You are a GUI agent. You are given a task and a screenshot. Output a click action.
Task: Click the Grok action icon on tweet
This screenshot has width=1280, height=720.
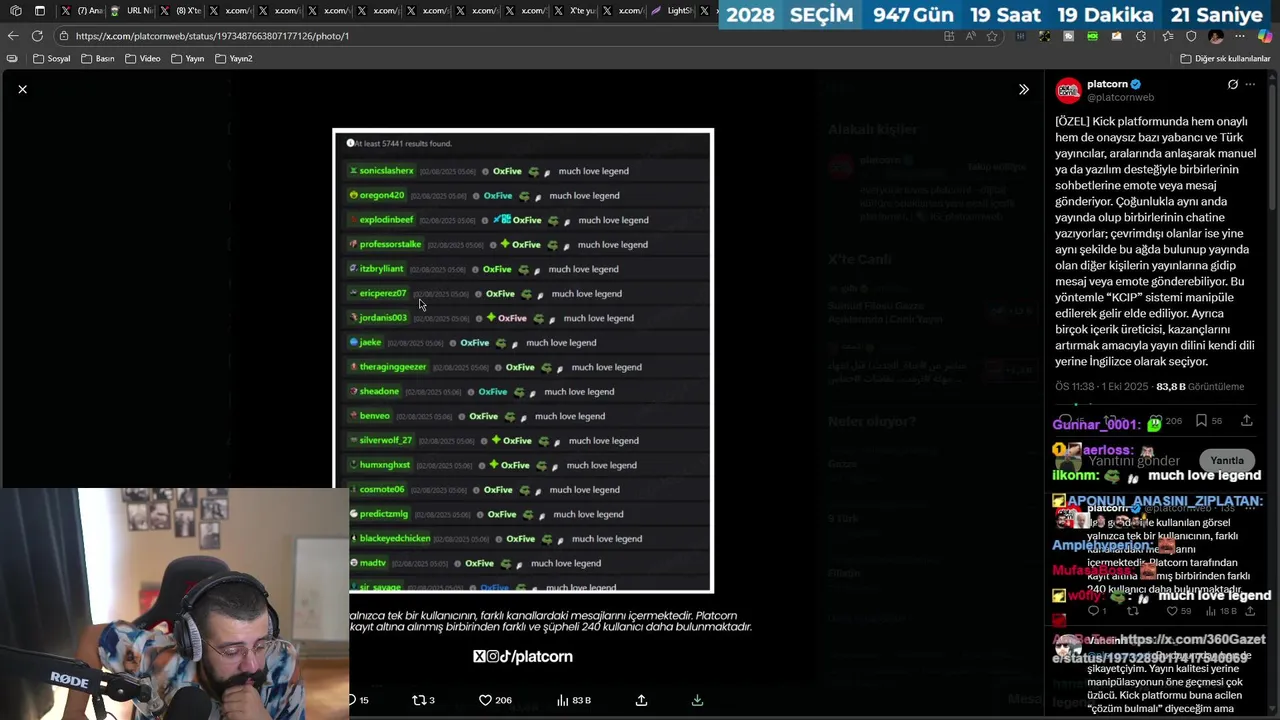coord(1232,84)
